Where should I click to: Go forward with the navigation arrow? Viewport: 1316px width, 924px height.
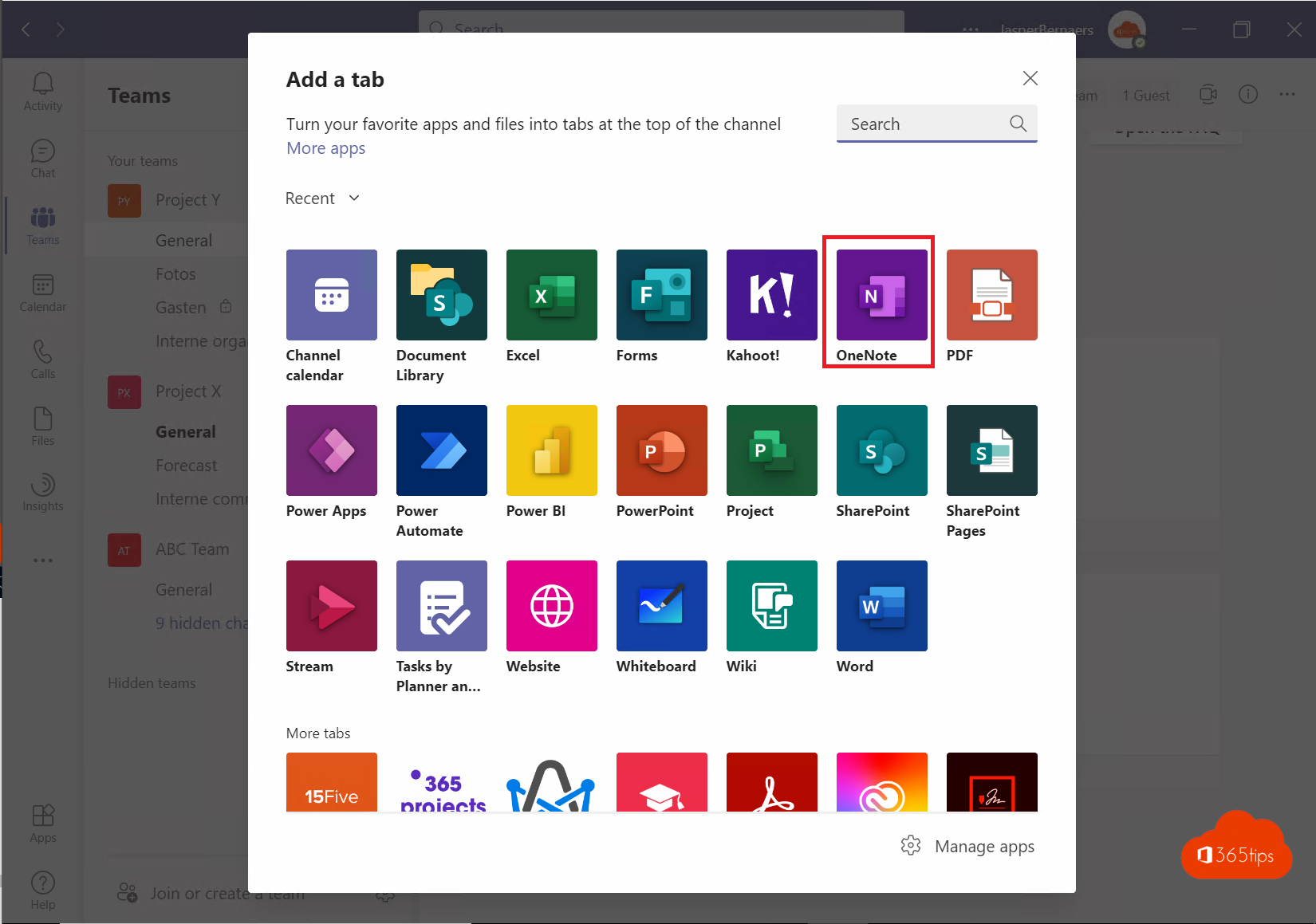[61, 29]
